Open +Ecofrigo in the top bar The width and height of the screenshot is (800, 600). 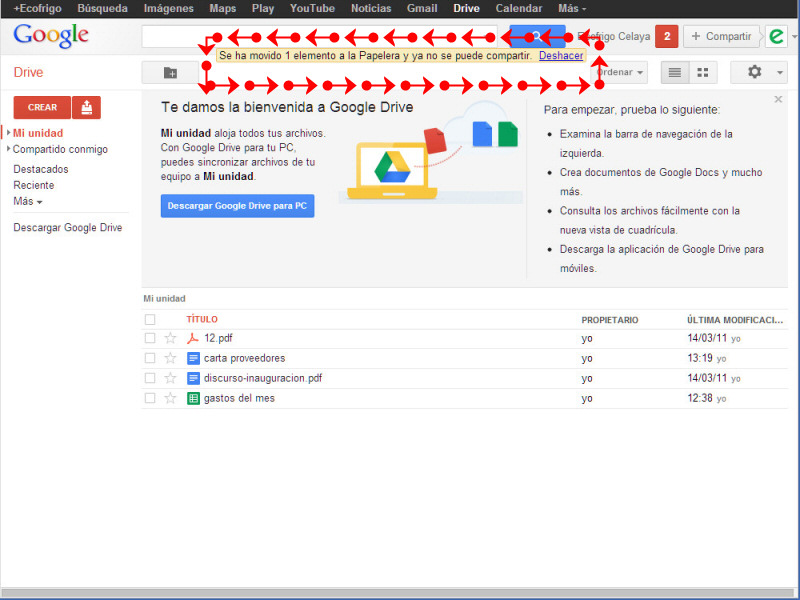tap(37, 8)
